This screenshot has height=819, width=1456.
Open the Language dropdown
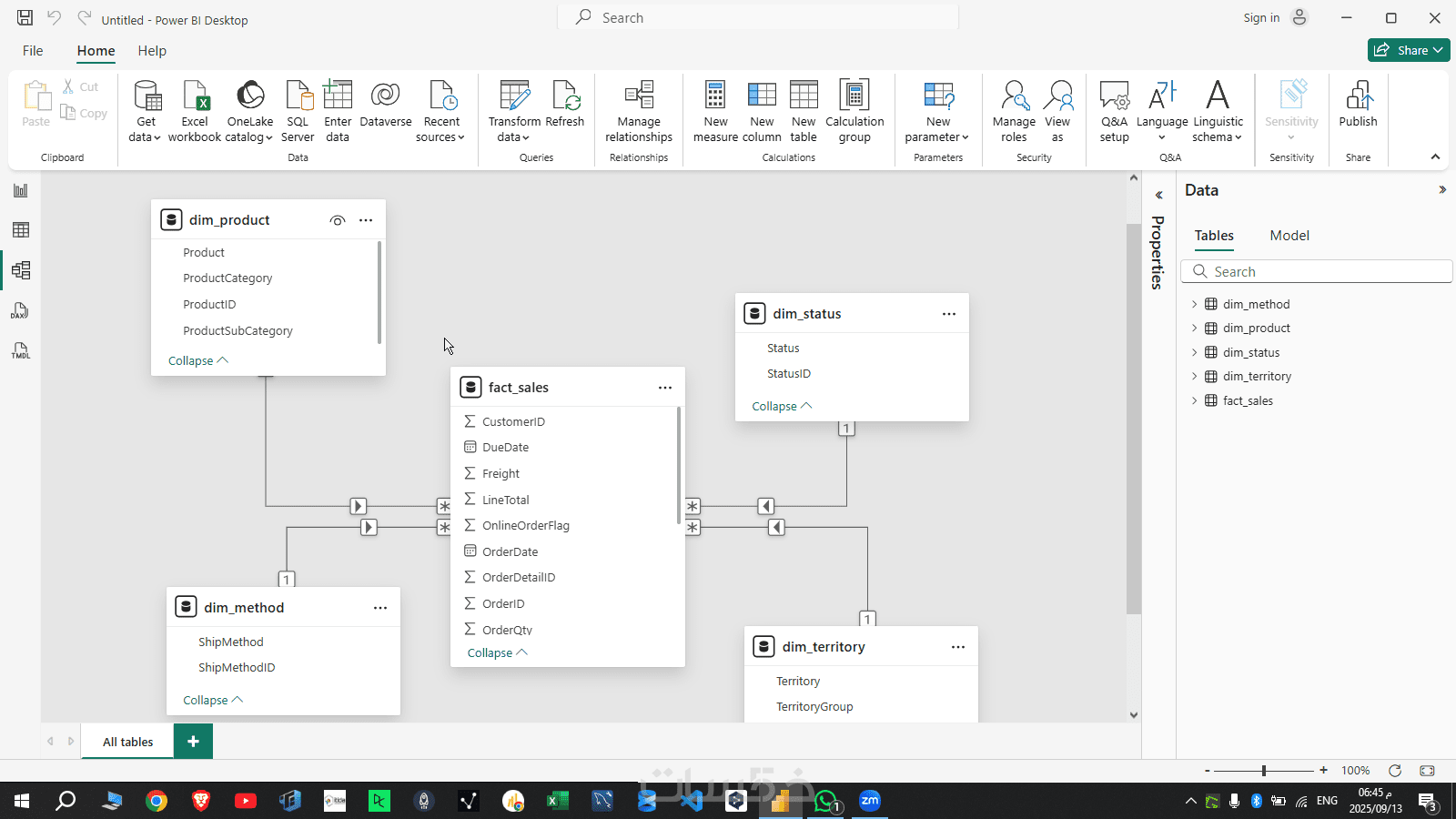[x=1162, y=111]
